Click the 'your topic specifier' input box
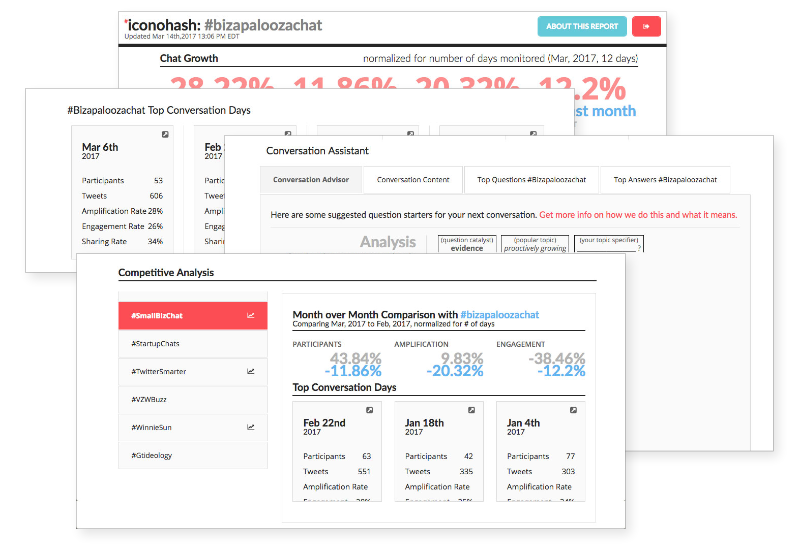This screenshot has width=800, height=557. (609, 243)
